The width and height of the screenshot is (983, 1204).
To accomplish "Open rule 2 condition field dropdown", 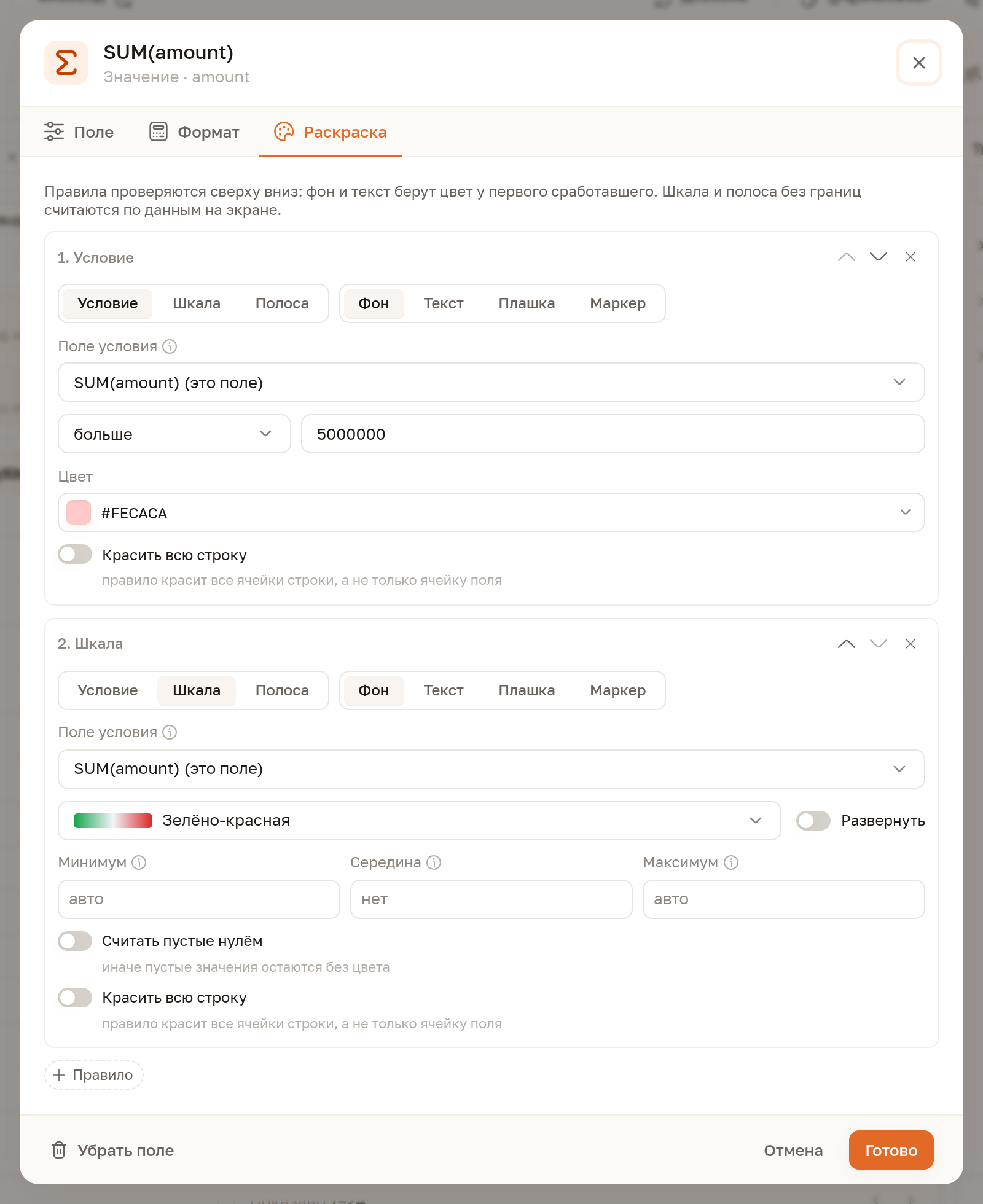I will click(x=491, y=769).
